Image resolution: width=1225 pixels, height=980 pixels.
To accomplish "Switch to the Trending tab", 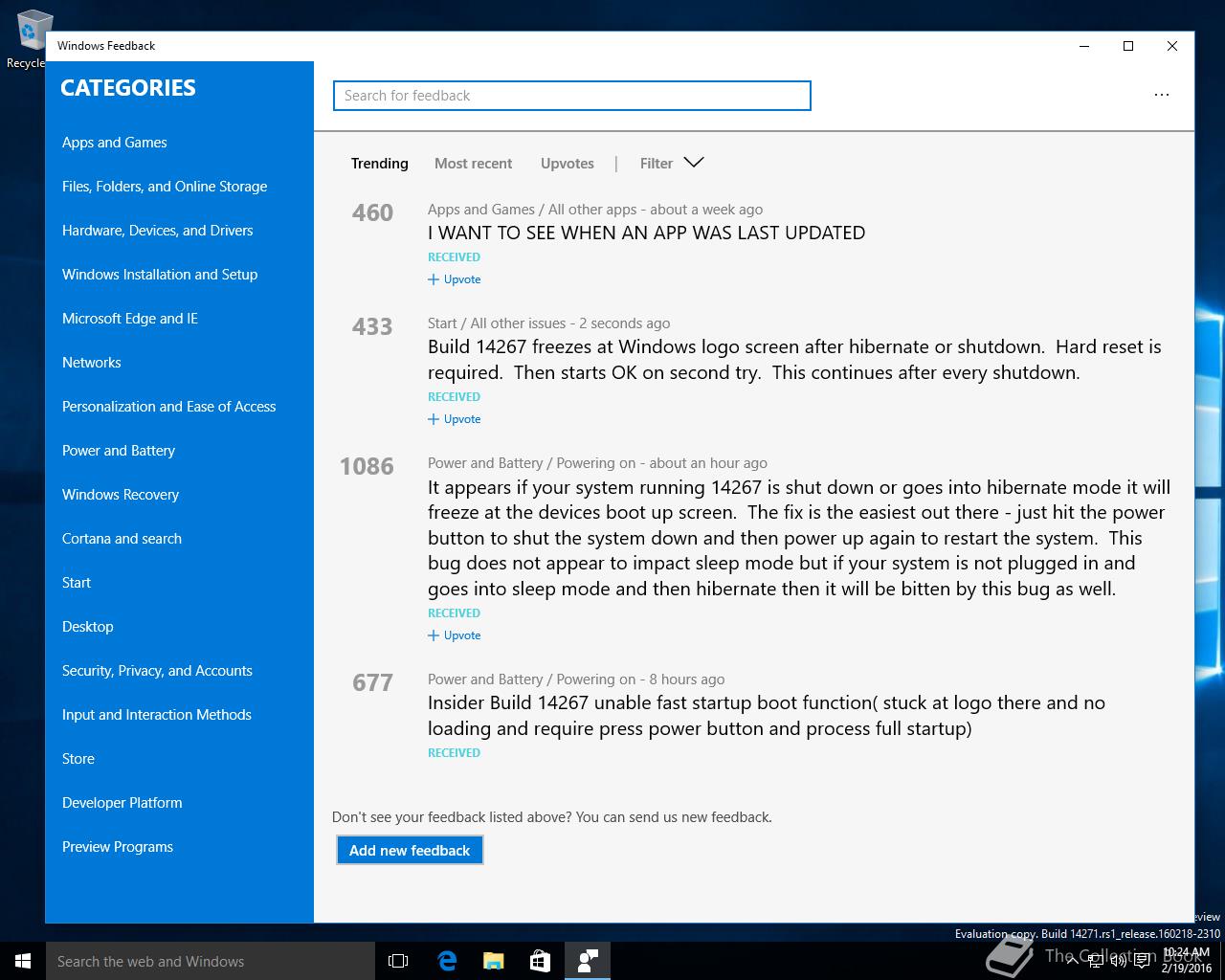I will [x=379, y=164].
